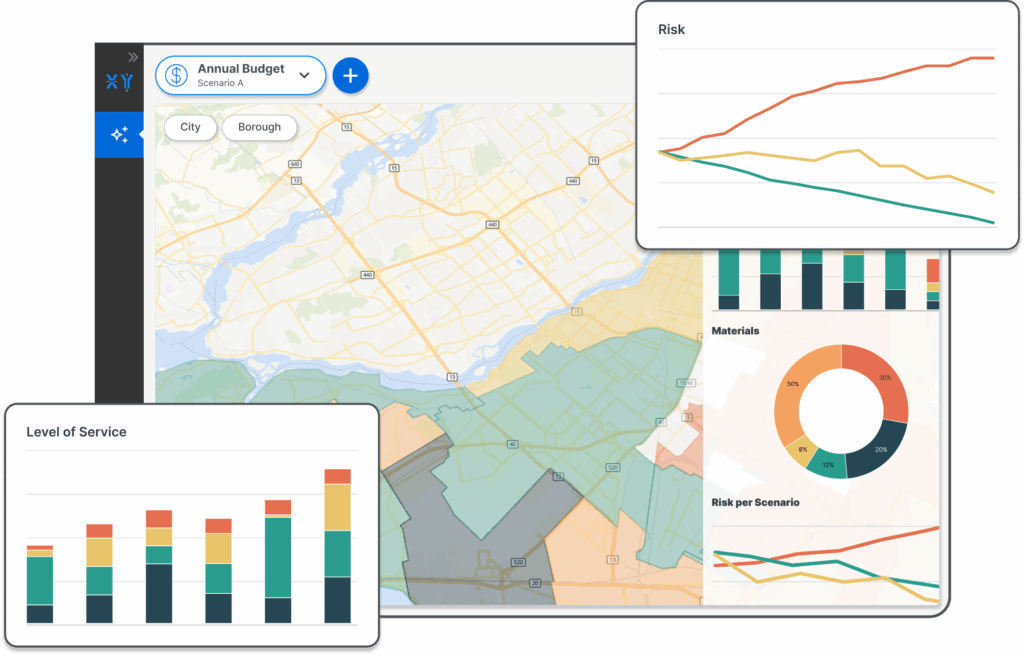Select the route 20 highway marker
The width and height of the screenshot is (1024, 655).
[535, 583]
